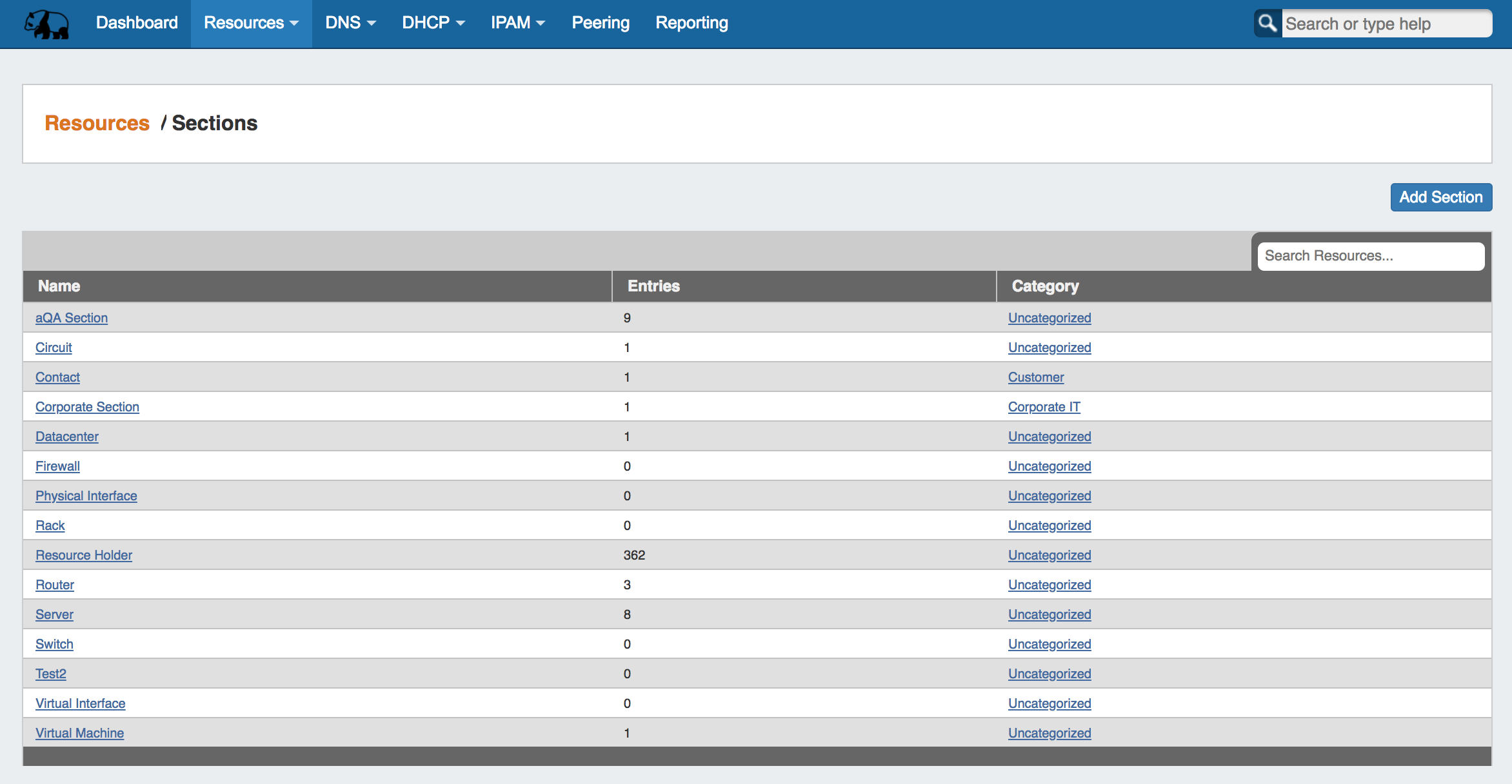Open the Reporting menu item
This screenshot has height=784, width=1512.
tap(691, 23)
